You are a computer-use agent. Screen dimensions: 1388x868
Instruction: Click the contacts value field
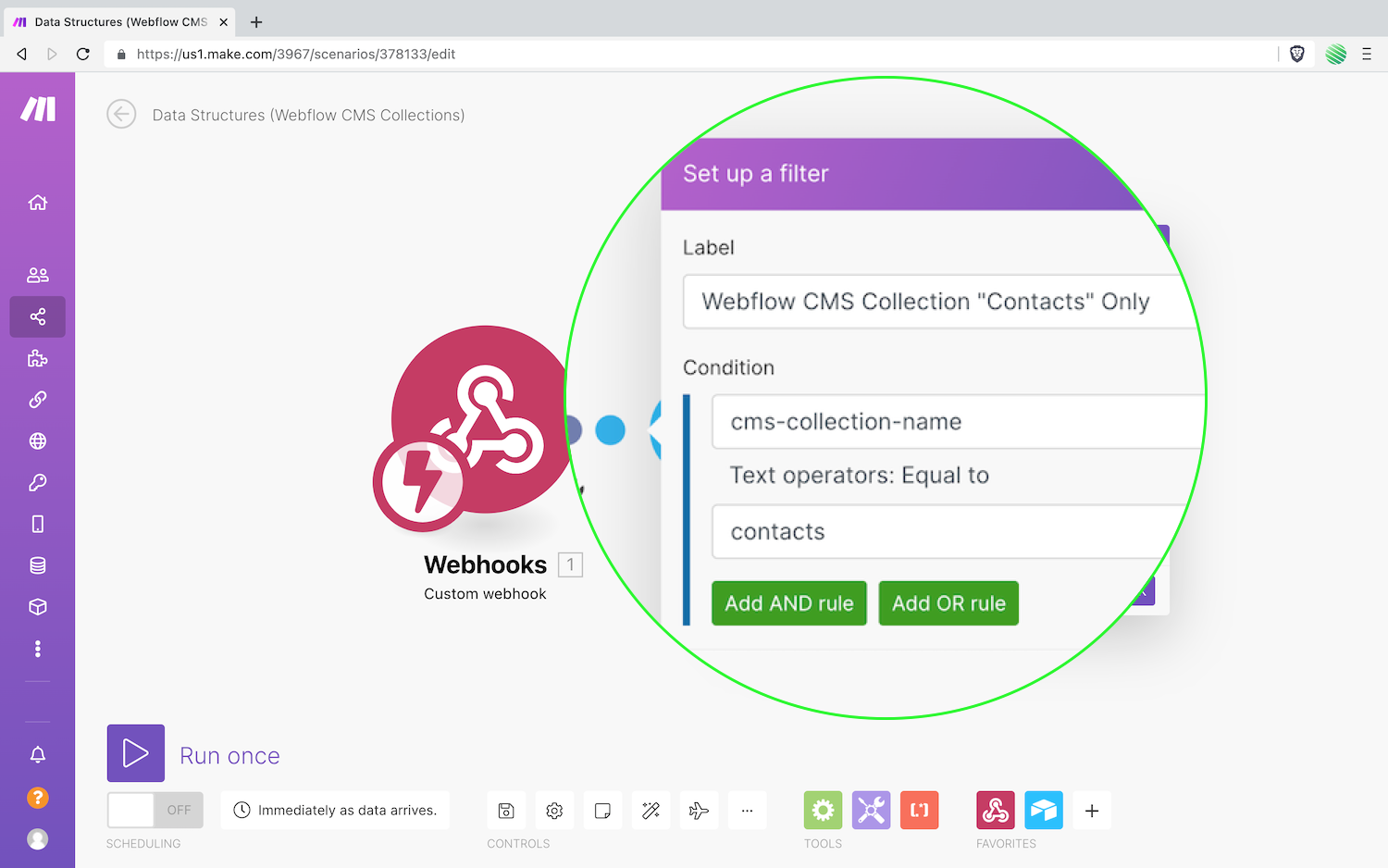[953, 531]
